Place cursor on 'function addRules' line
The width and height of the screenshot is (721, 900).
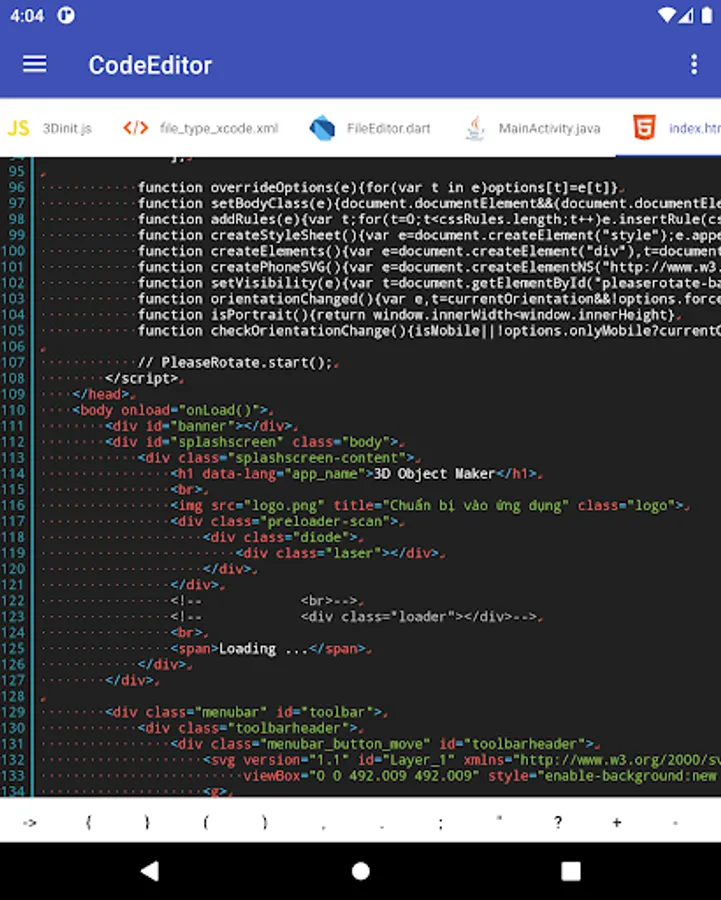[429, 219]
